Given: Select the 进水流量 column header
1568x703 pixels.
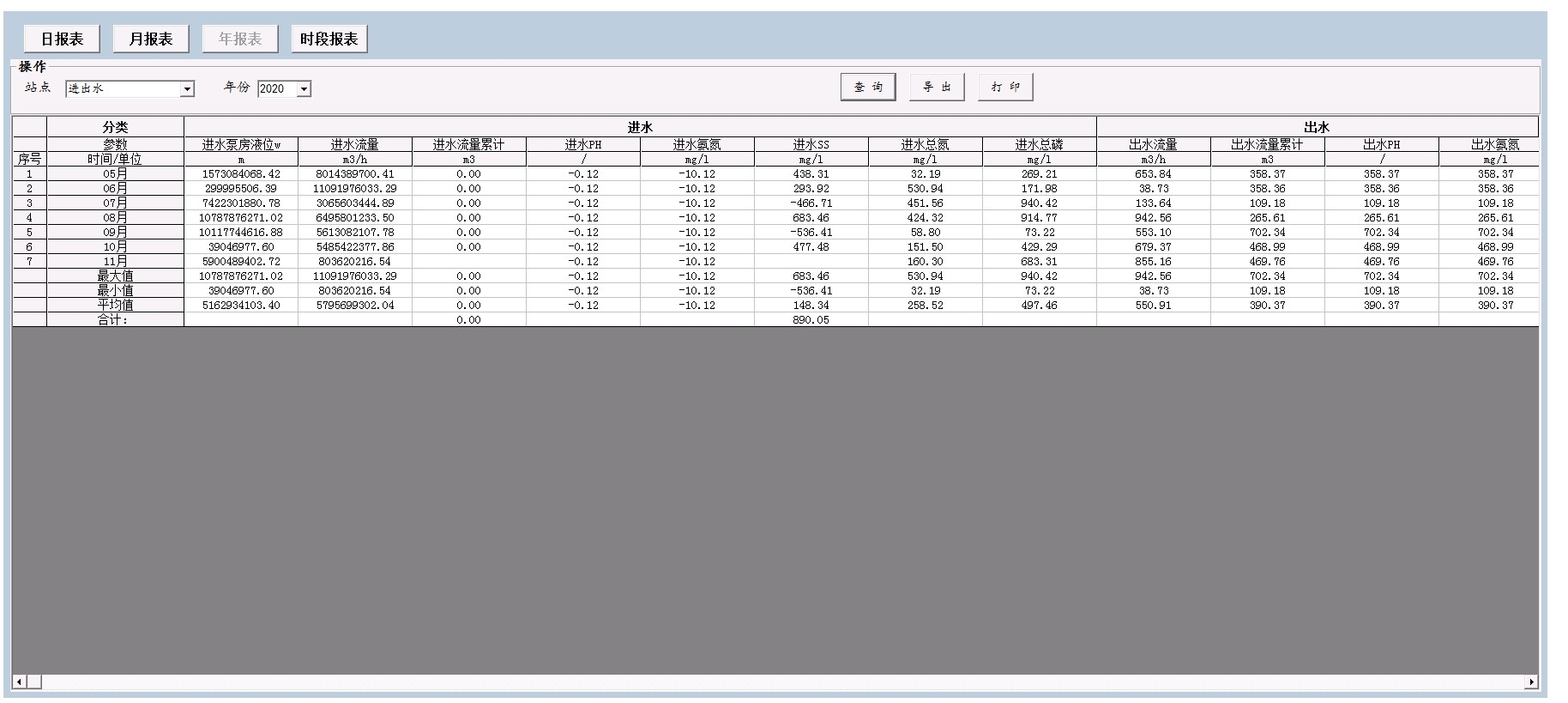Looking at the screenshot, I should [x=355, y=144].
